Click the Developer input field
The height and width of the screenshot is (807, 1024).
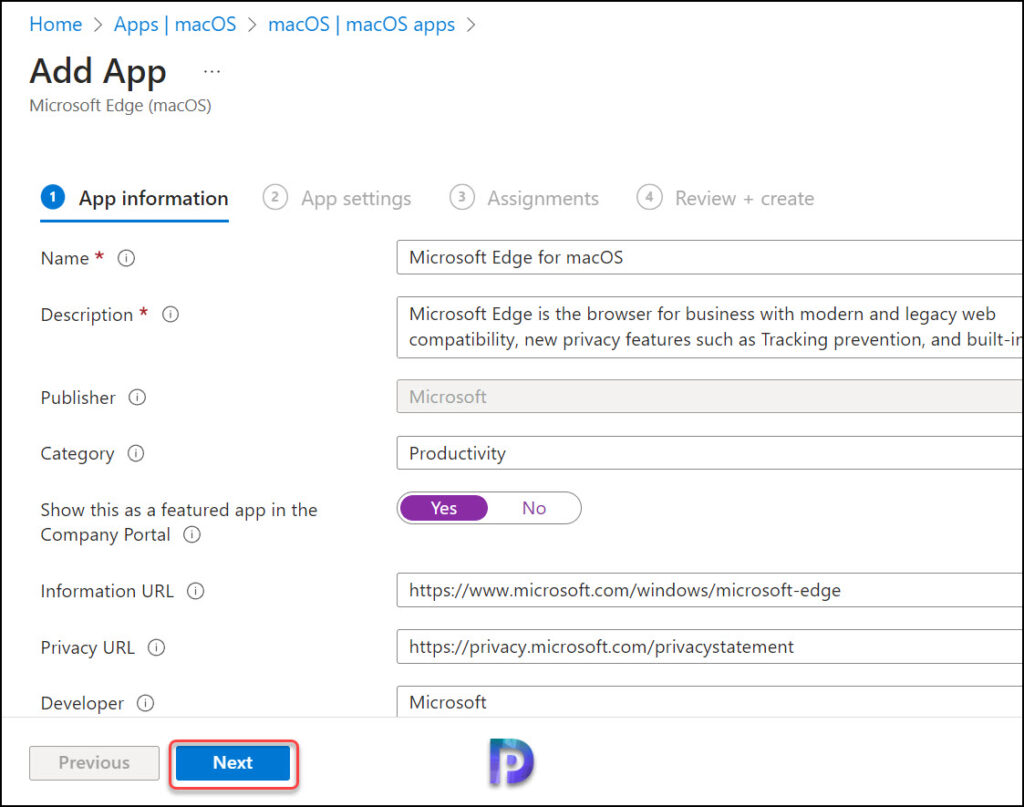point(709,702)
